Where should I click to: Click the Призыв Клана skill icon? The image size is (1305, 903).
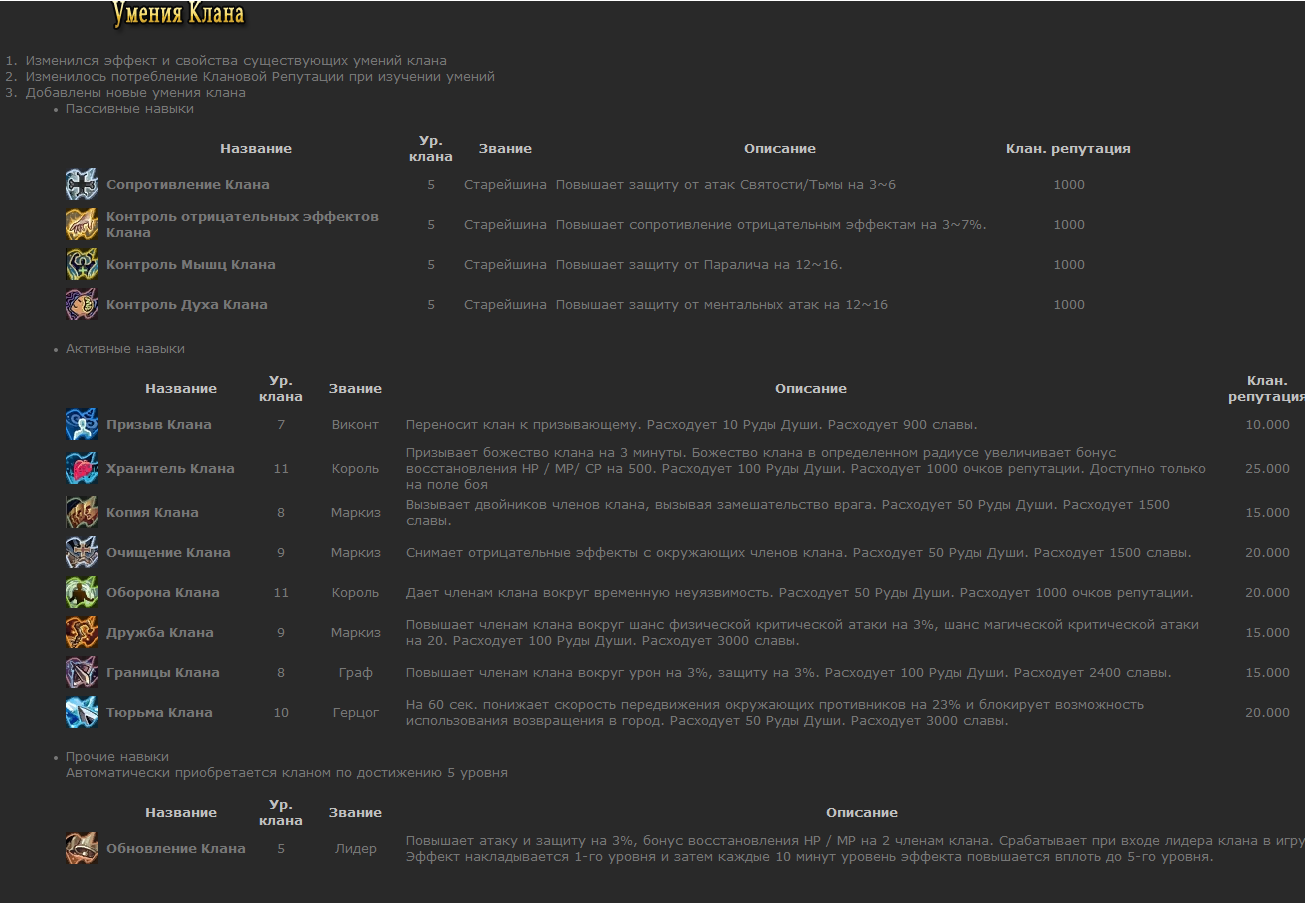[82, 424]
